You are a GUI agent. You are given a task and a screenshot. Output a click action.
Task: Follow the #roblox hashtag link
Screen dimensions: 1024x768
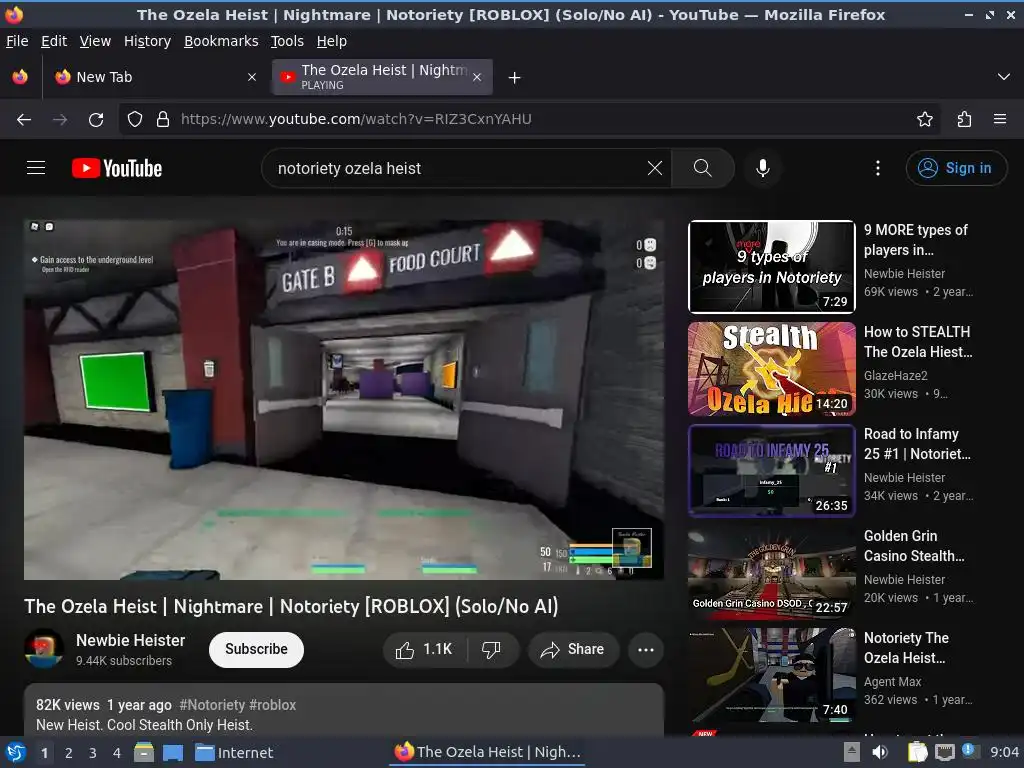coord(272,705)
